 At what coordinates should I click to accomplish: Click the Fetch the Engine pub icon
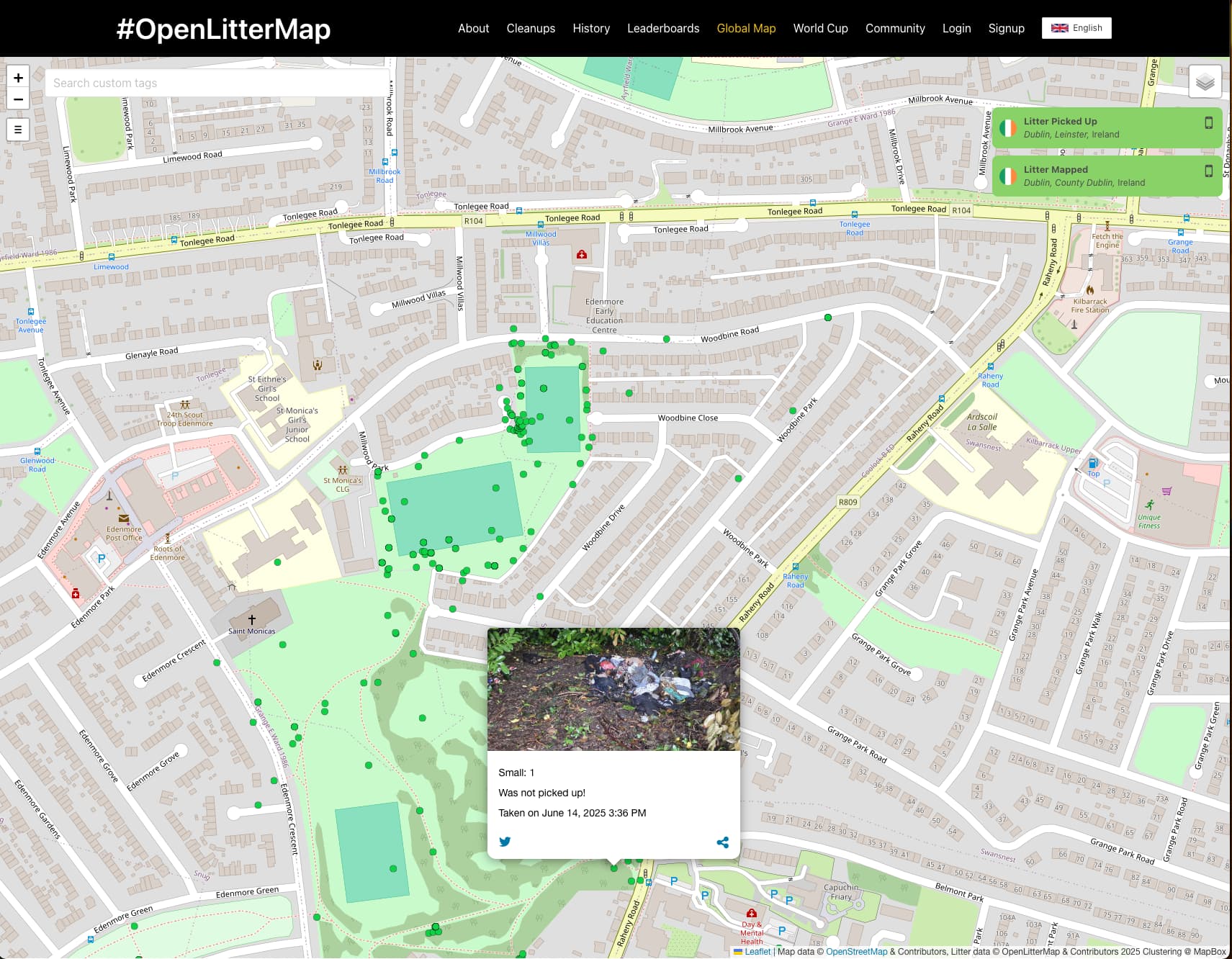pos(1107,226)
